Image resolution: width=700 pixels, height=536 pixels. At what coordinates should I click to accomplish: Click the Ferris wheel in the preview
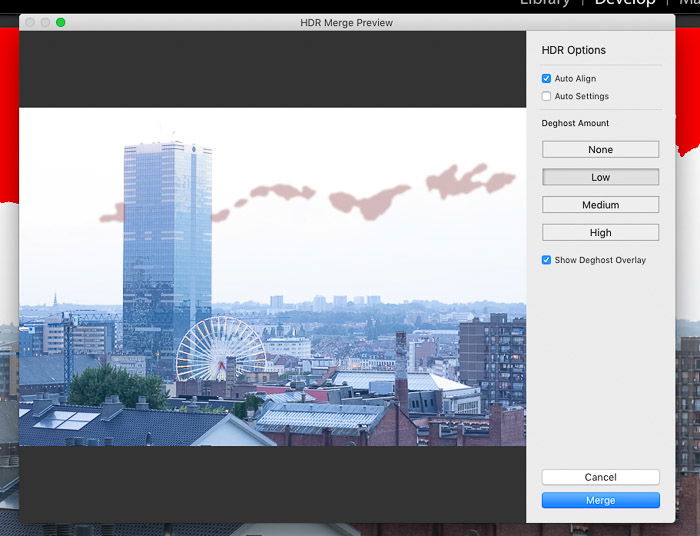click(220, 348)
